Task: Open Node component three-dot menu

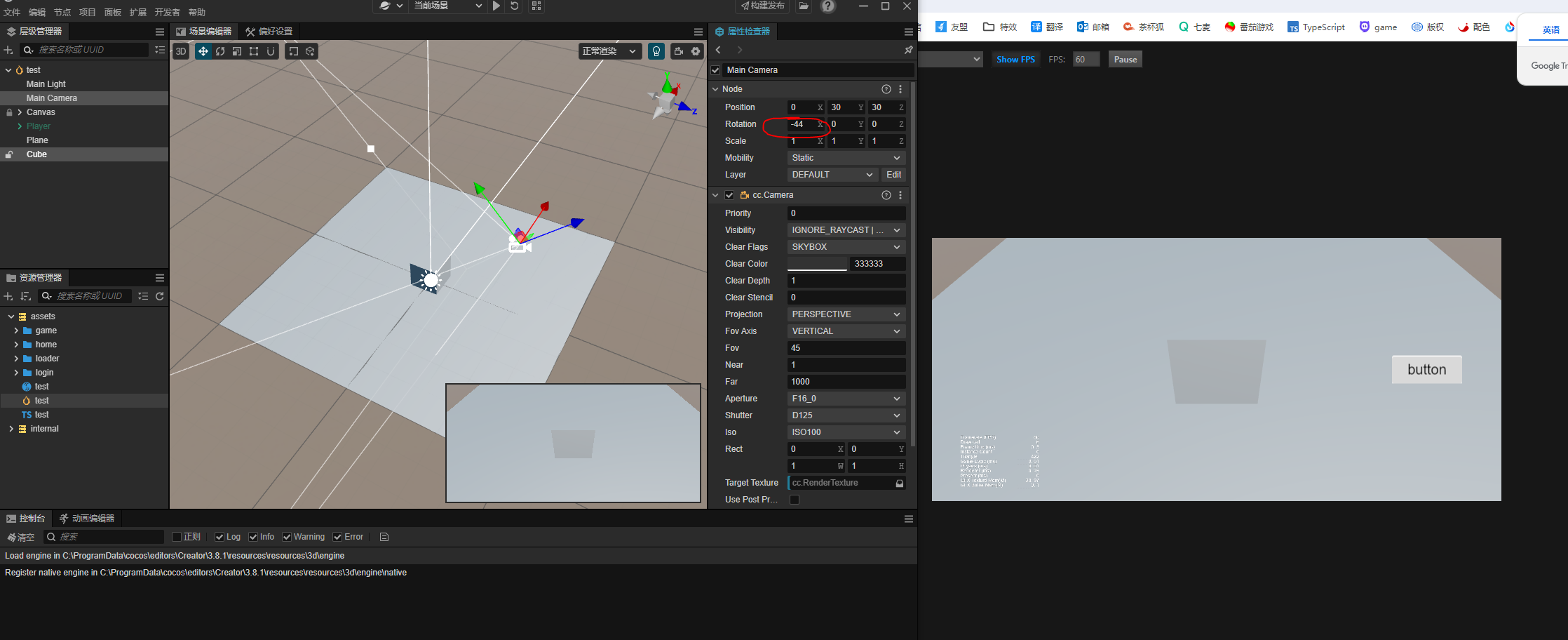Action: point(900,89)
